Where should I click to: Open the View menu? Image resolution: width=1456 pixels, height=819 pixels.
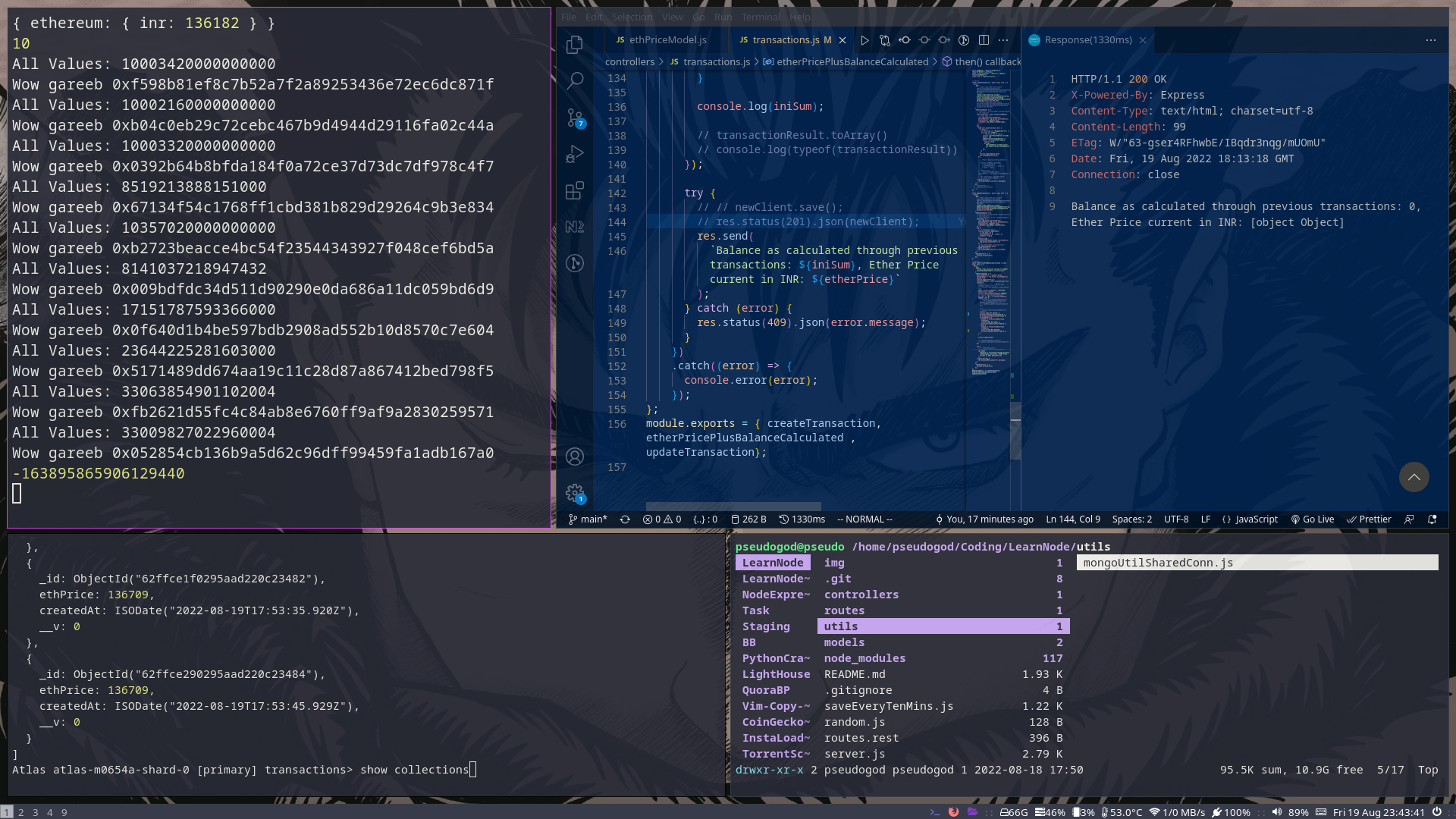673,17
